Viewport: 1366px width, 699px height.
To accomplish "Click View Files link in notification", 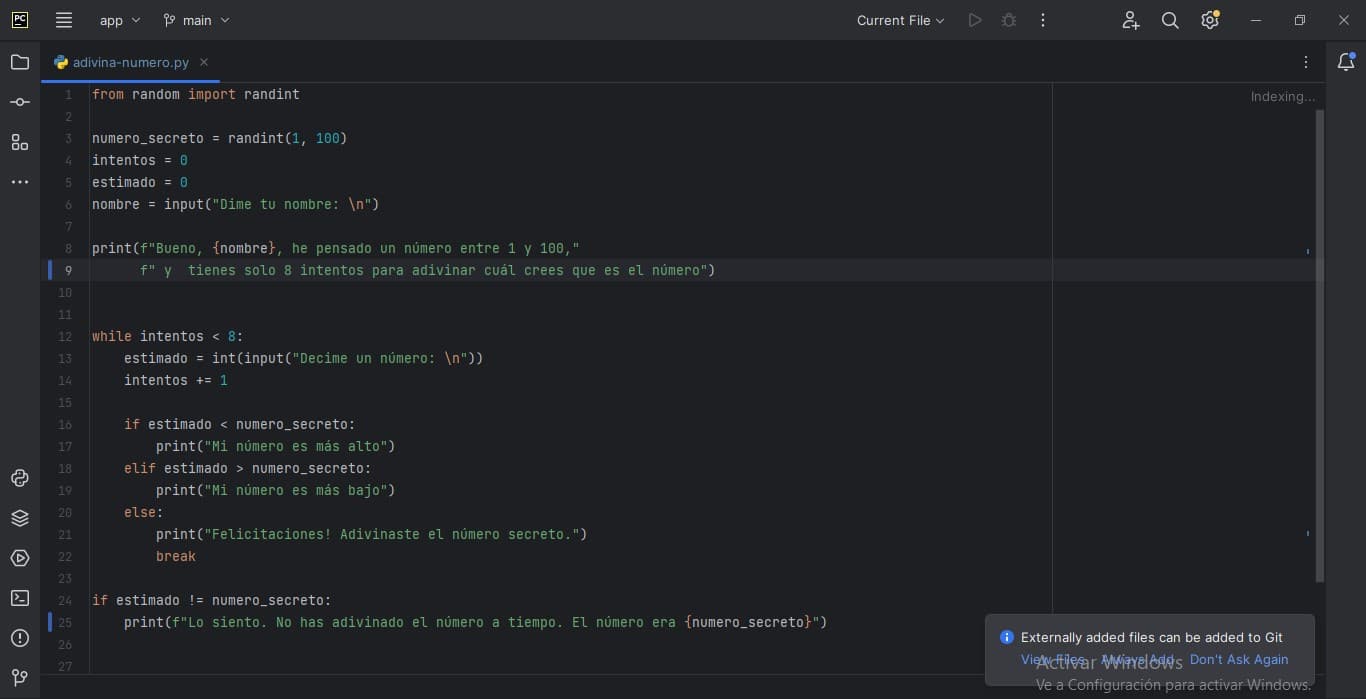I will (1052, 659).
